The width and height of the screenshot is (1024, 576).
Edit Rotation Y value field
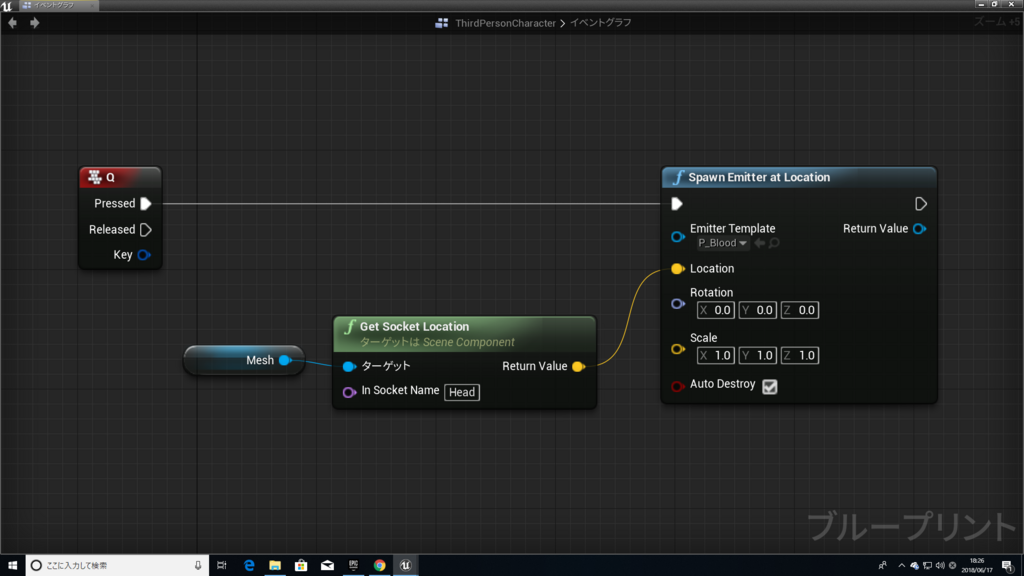758,310
